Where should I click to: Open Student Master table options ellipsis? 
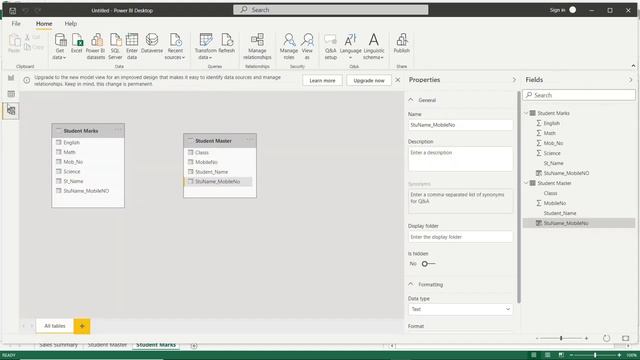tap(250, 140)
